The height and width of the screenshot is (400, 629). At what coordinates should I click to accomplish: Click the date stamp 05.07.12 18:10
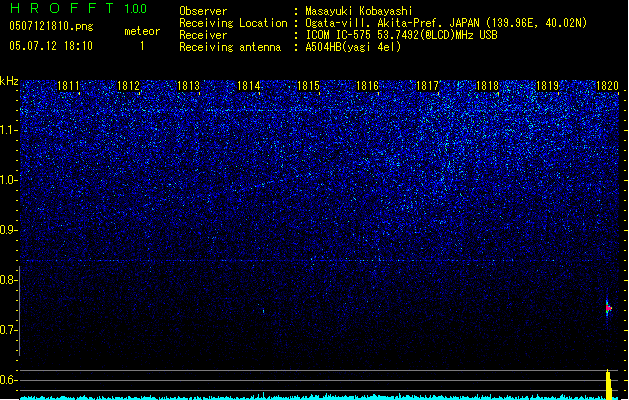(51, 46)
